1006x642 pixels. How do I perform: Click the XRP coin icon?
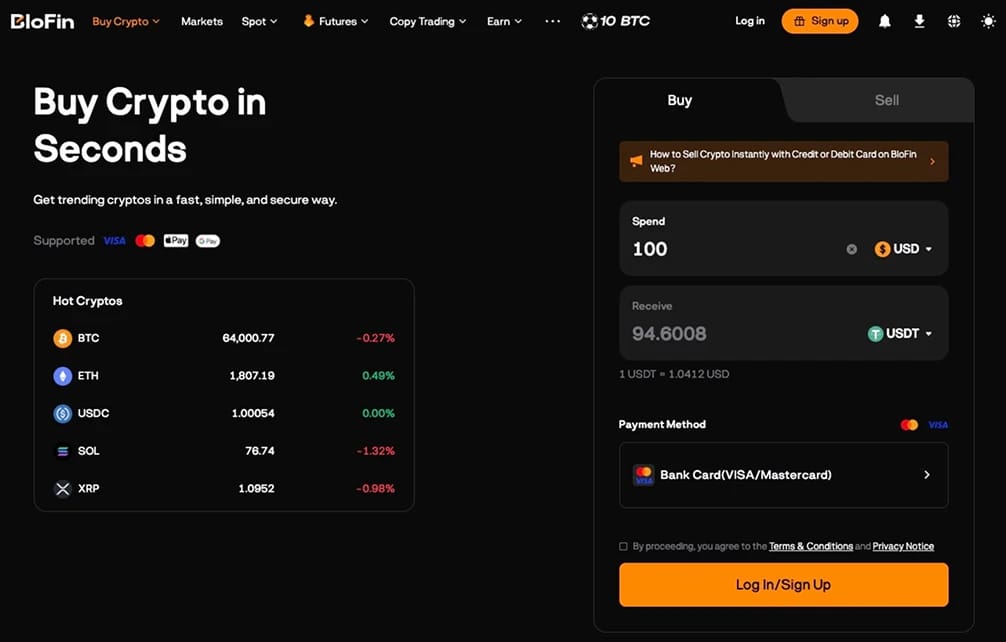pos(62,489)
